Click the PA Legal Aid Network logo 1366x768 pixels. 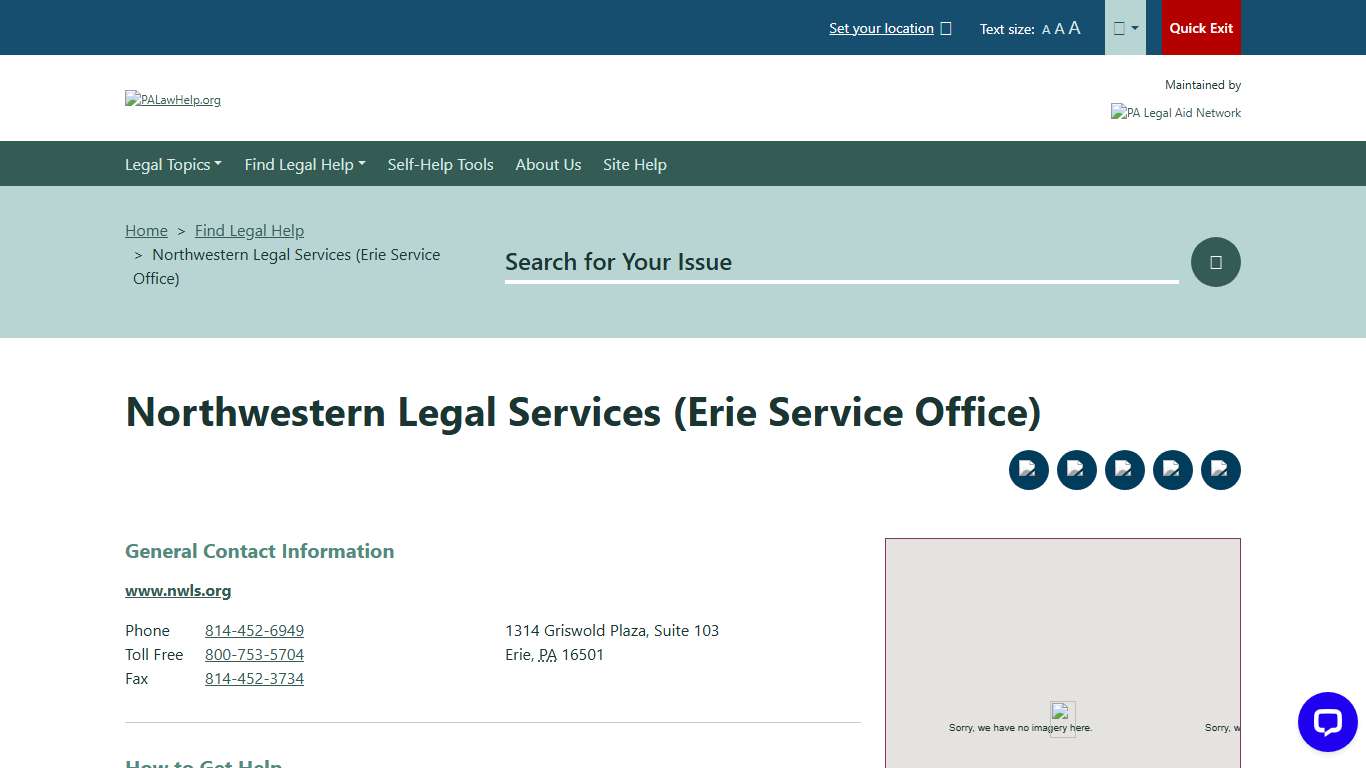click(1176, 112)
